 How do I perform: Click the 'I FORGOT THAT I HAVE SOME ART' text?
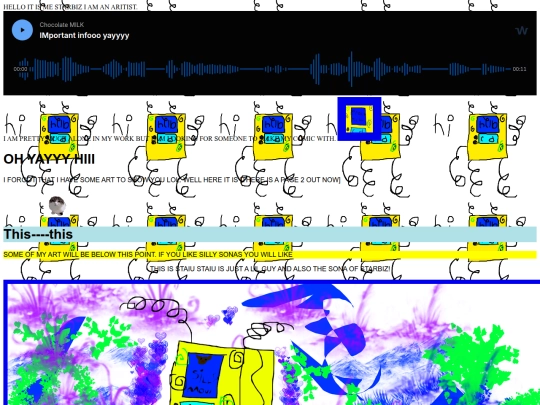pyautogui.click(x=172, y=180)
